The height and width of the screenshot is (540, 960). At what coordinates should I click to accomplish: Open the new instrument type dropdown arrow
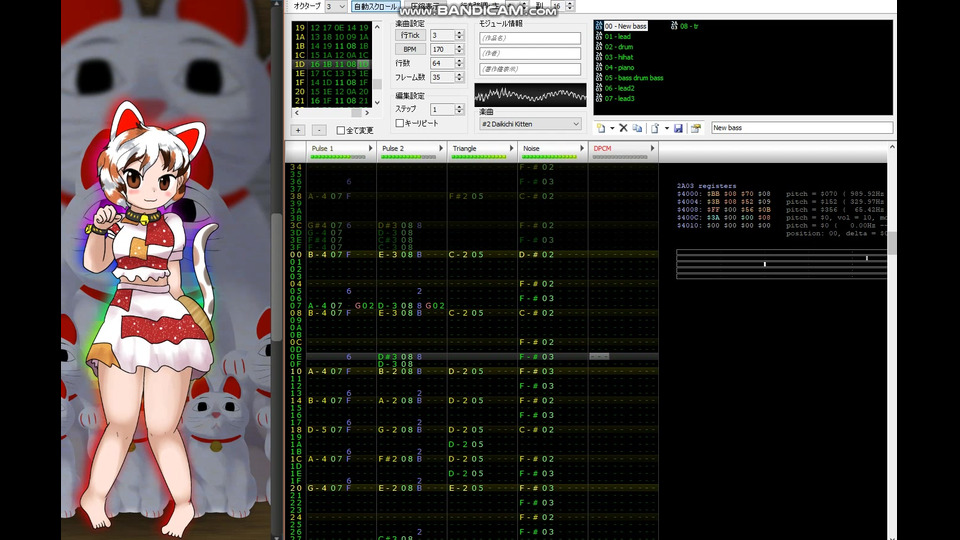pos(612,128)
